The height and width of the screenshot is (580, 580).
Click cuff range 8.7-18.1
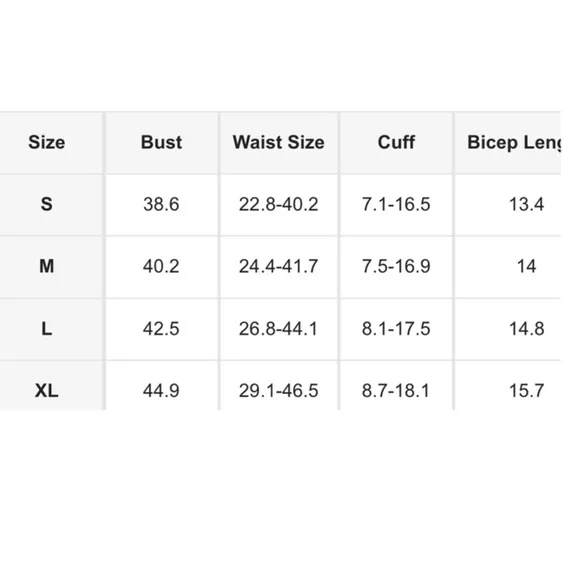pos(396,391)
